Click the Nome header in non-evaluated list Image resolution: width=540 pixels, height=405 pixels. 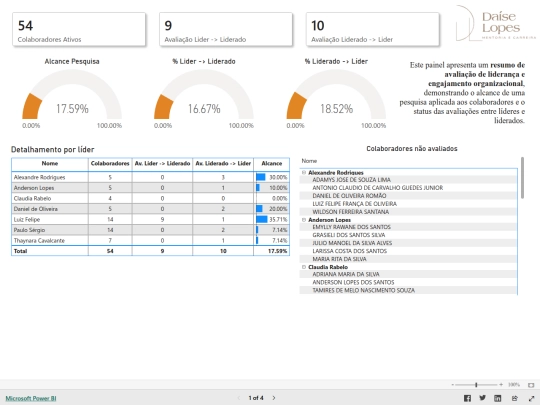pyautogui.click(x=309, y=161)
